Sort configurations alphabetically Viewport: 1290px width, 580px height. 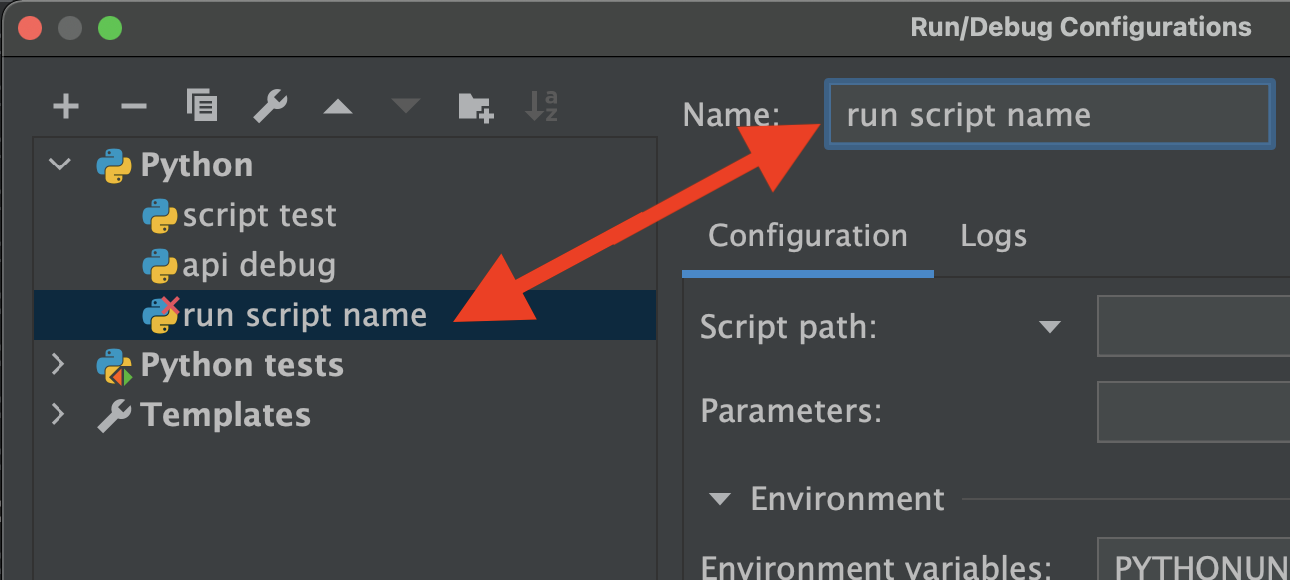pyautogui.click(x=542, y=105)
